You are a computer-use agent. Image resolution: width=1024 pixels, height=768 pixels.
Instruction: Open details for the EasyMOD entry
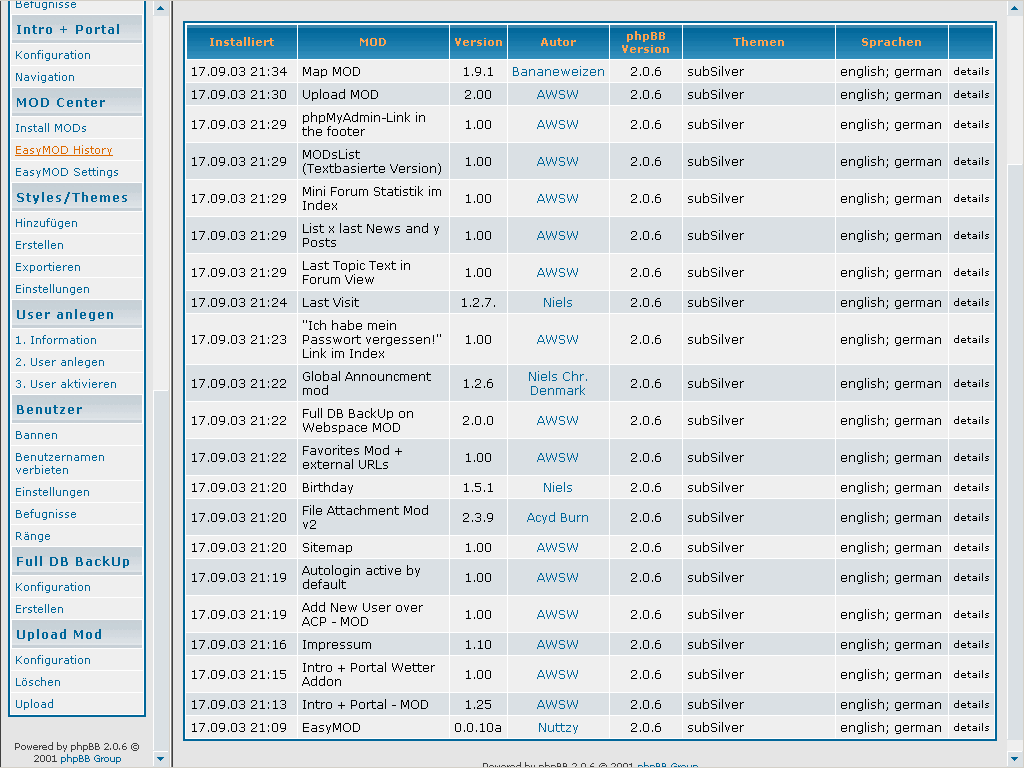click(970, 728)
